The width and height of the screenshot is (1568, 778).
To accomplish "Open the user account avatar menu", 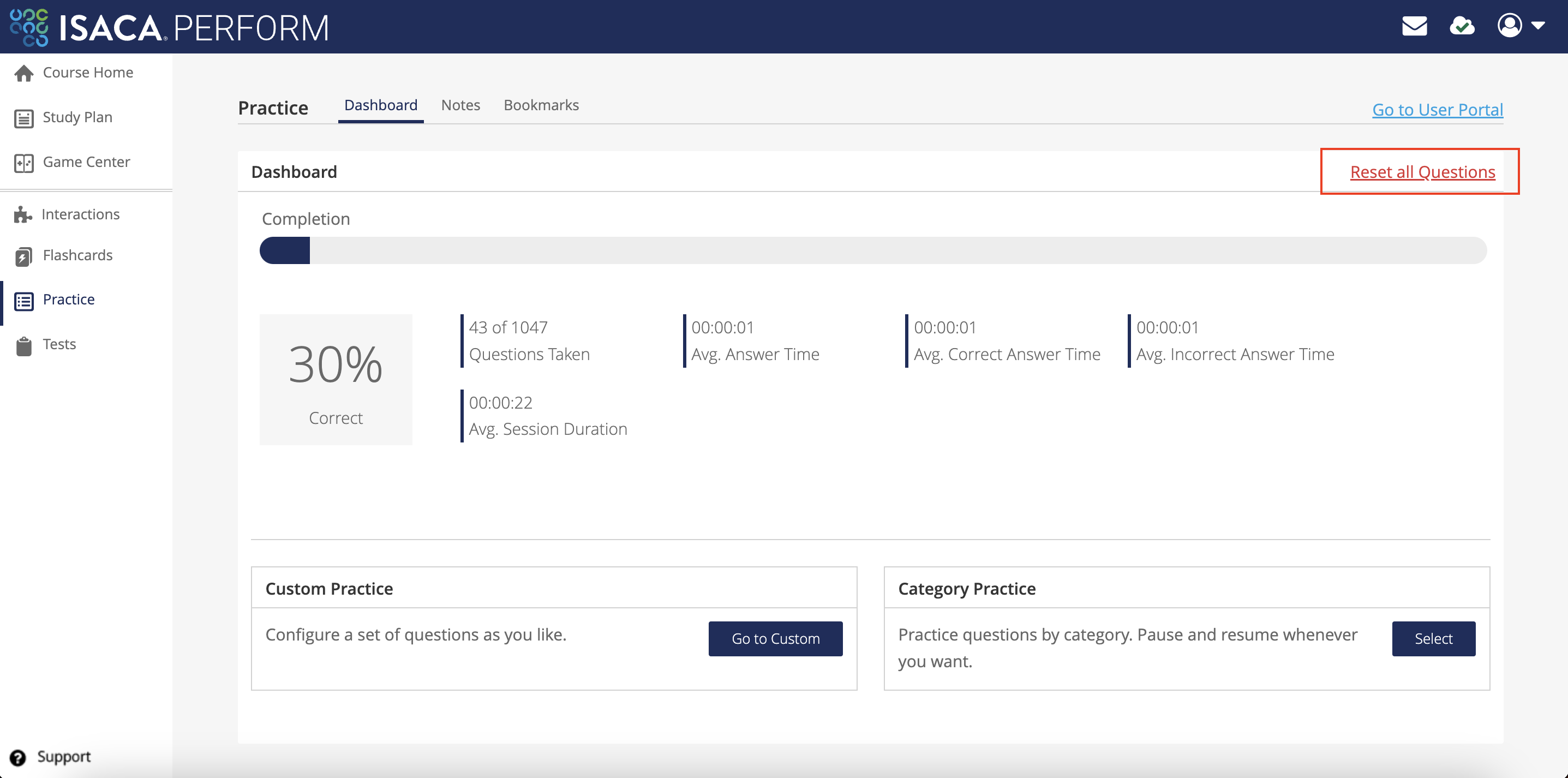I will (x=1510, y=26).
